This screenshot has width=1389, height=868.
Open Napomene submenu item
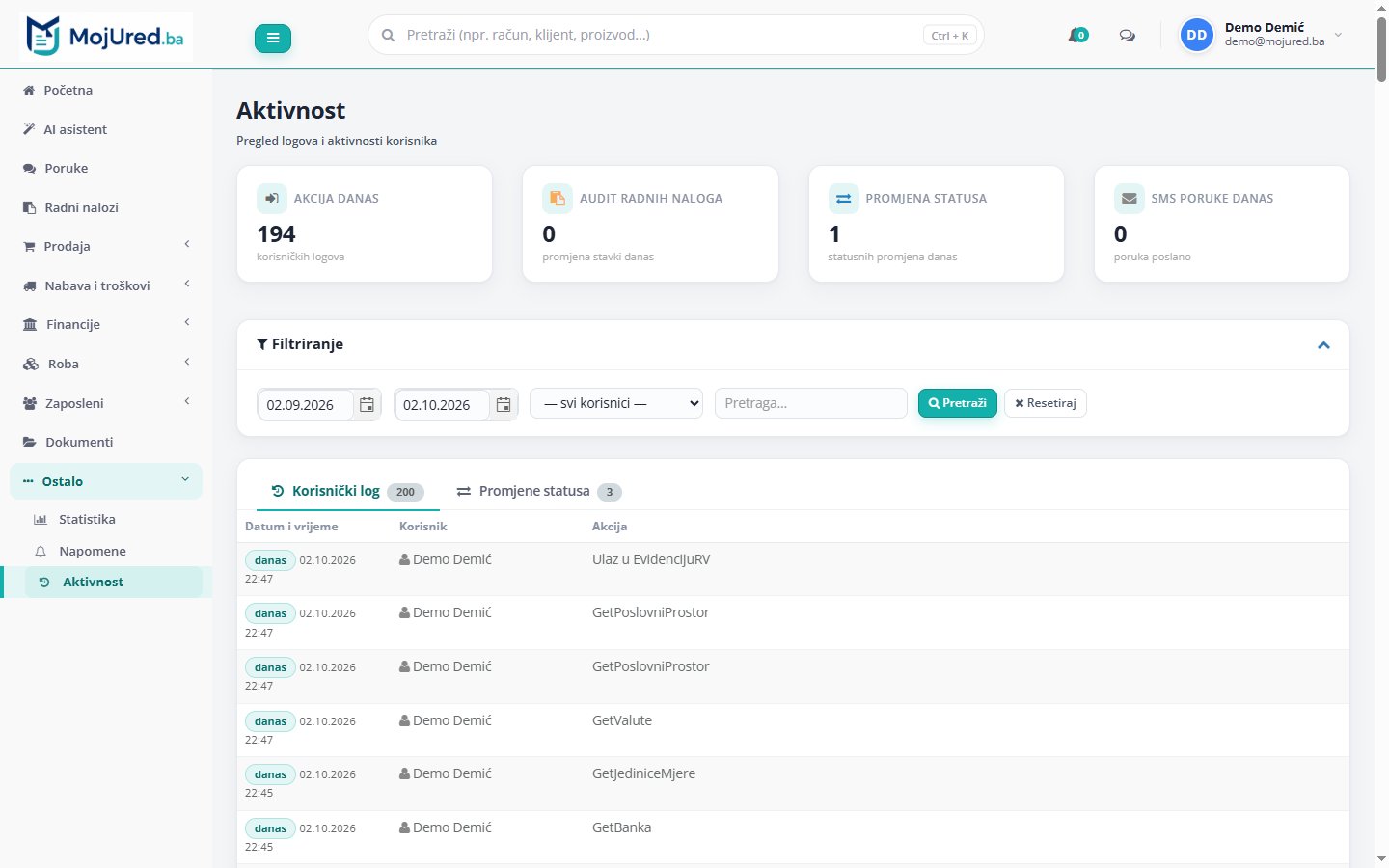[113, 551]
